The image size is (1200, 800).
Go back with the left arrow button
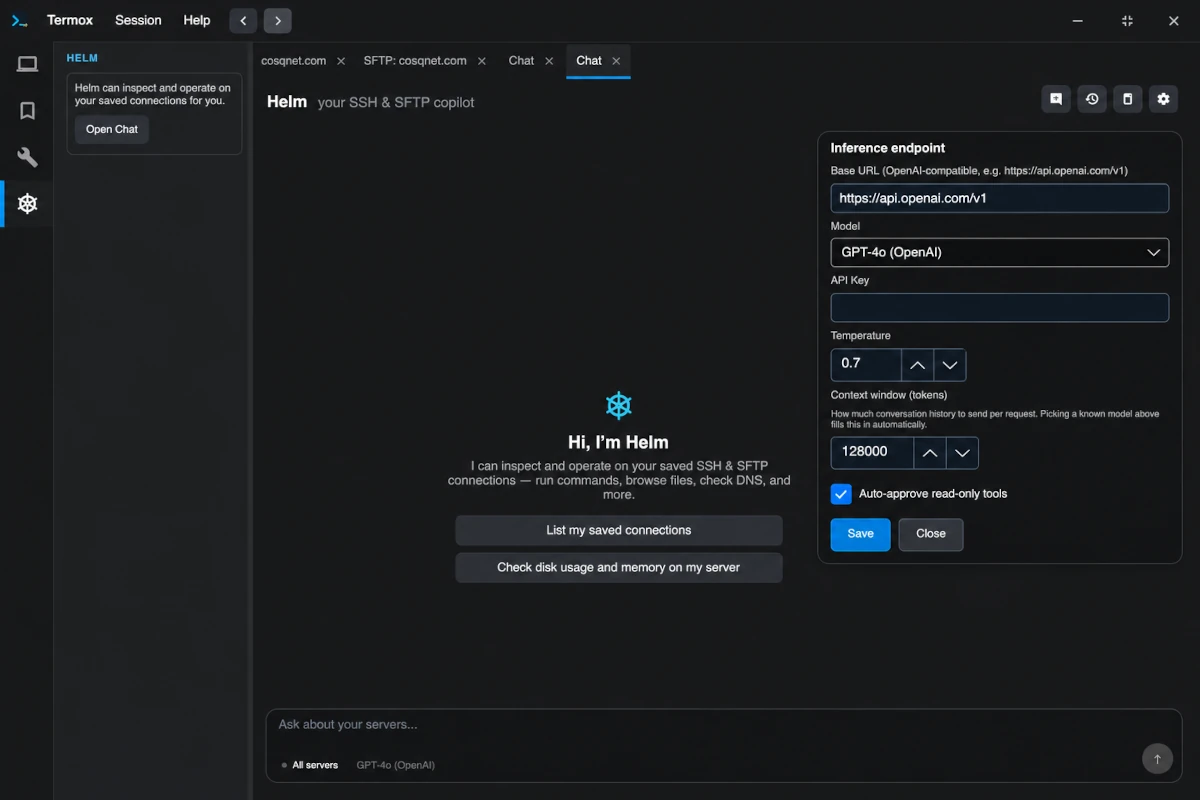pos(243,20)
